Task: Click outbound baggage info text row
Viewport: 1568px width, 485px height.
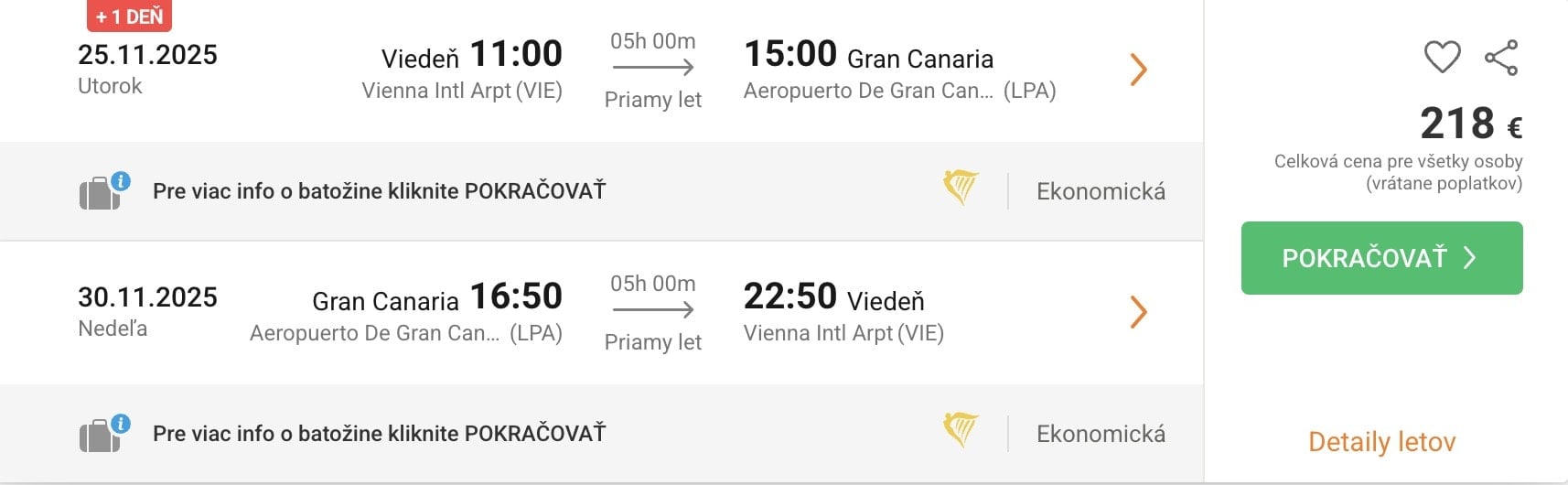Action: 379,191
